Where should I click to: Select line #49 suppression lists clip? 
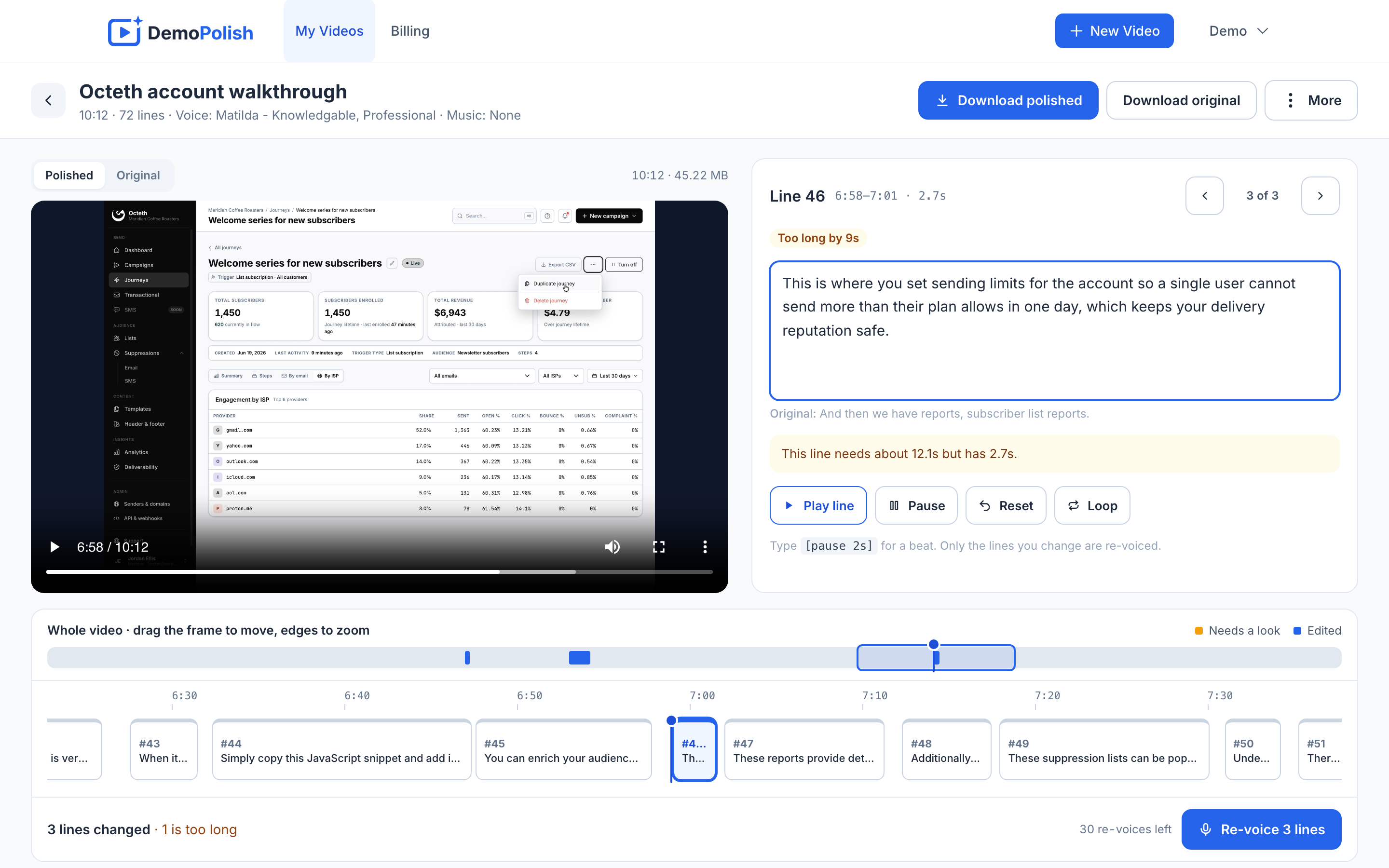pos(1104,750)
